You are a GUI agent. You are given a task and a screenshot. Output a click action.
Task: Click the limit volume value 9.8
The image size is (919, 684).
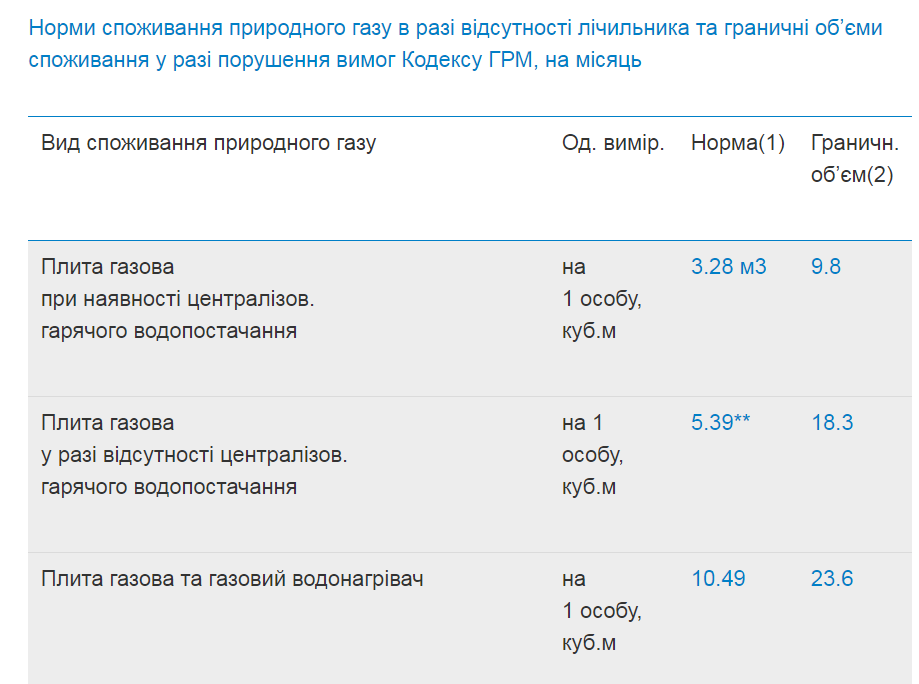tap(826, 267)
